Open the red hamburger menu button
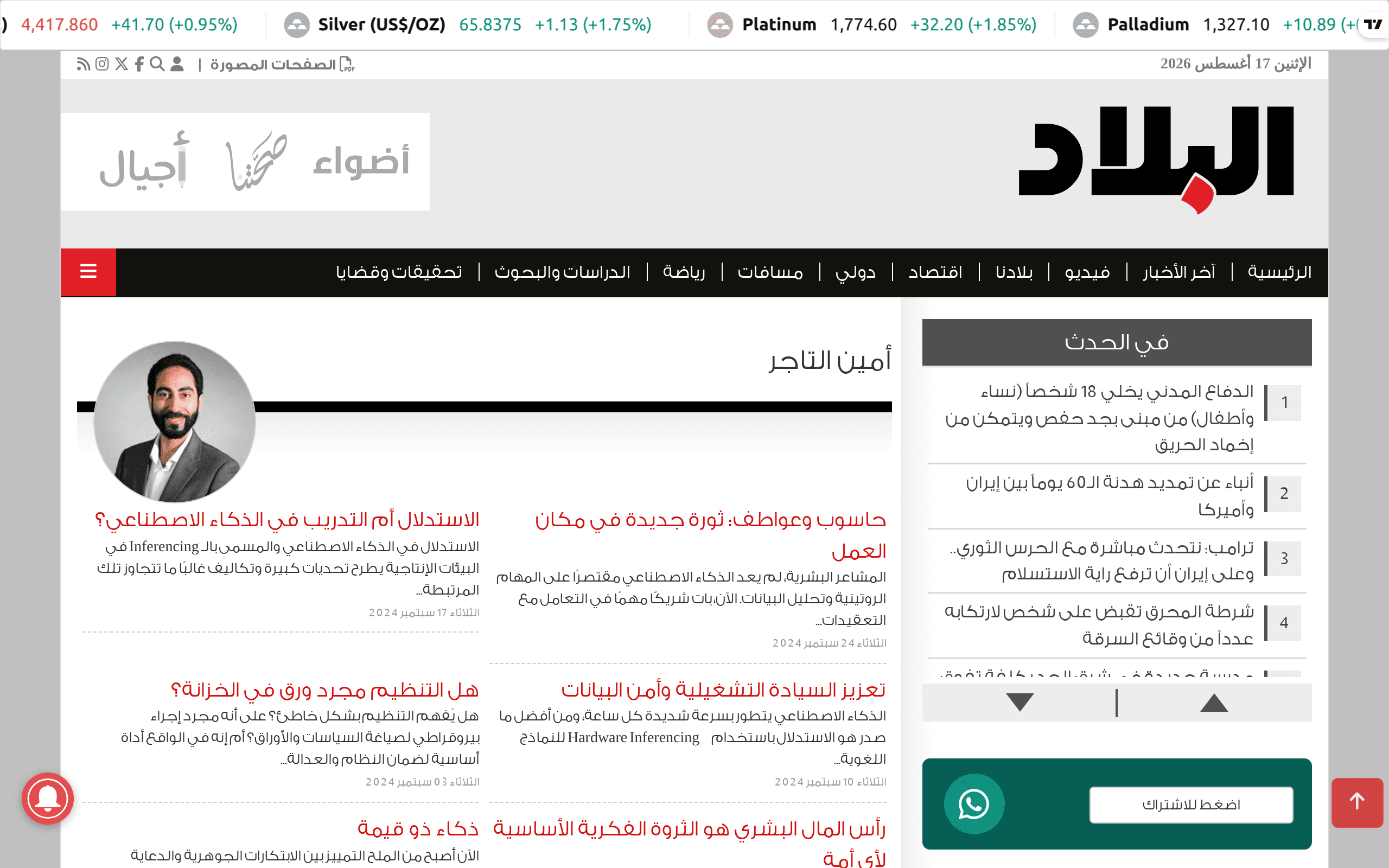This screenshot has width=1389, height=868. 88,272
